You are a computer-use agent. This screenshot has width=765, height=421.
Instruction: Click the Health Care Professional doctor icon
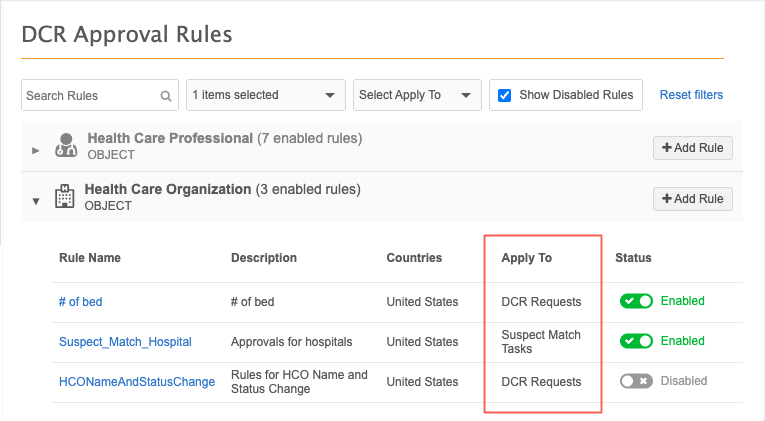66,146
